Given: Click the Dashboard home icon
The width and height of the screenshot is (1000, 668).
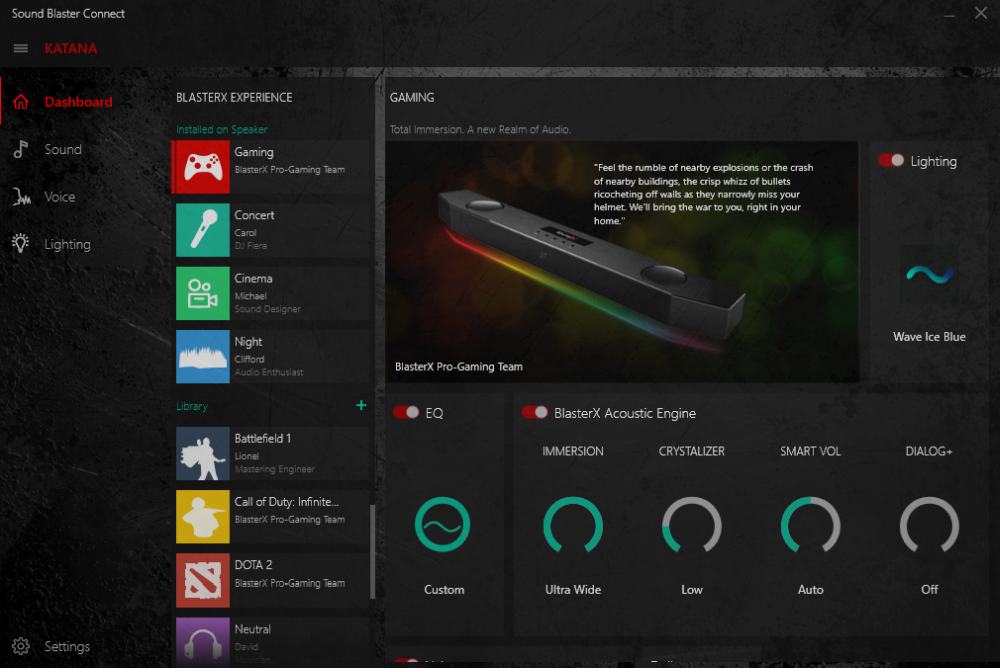Looking at the screenshot, I should click(21, 101).
